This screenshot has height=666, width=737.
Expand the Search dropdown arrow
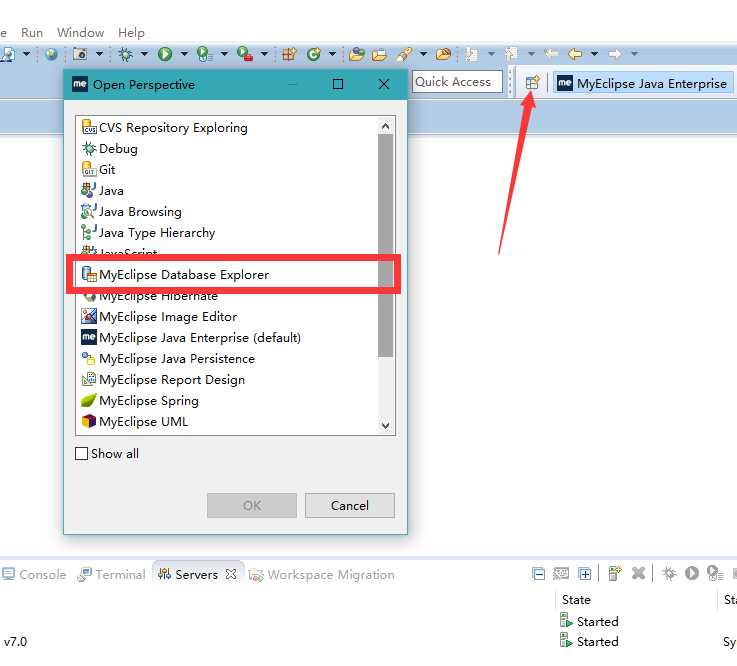(423, 54)
